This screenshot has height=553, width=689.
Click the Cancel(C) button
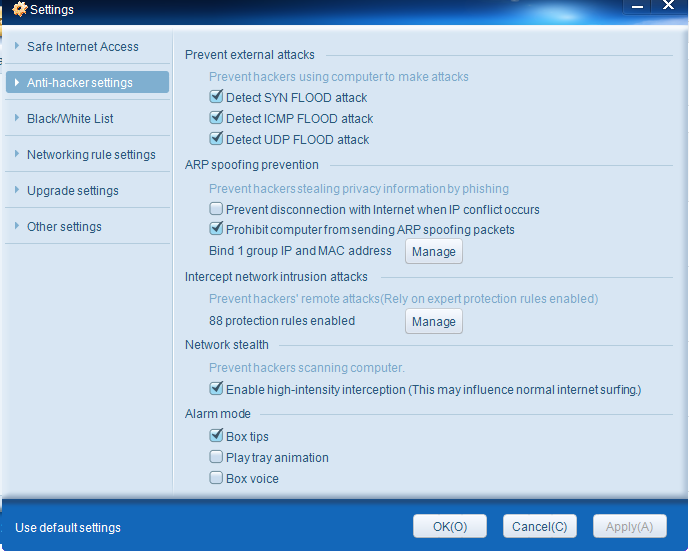[x=540, y=527]
